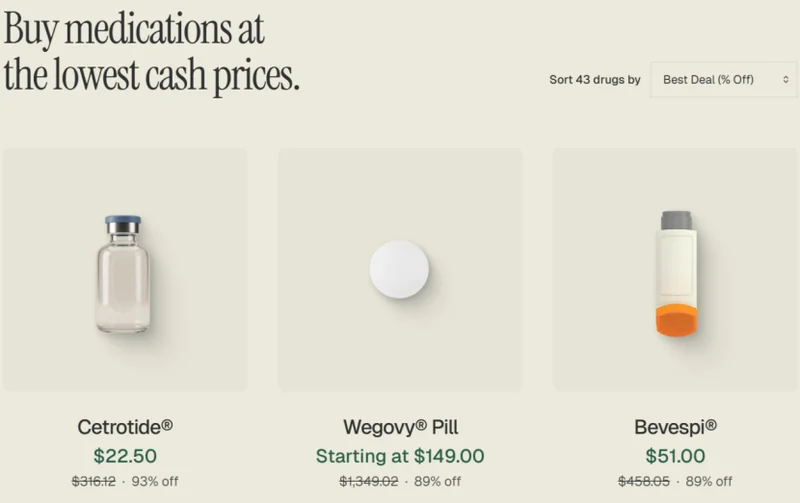Click the crossed-out $1,349.02 original price

[371, 482]
